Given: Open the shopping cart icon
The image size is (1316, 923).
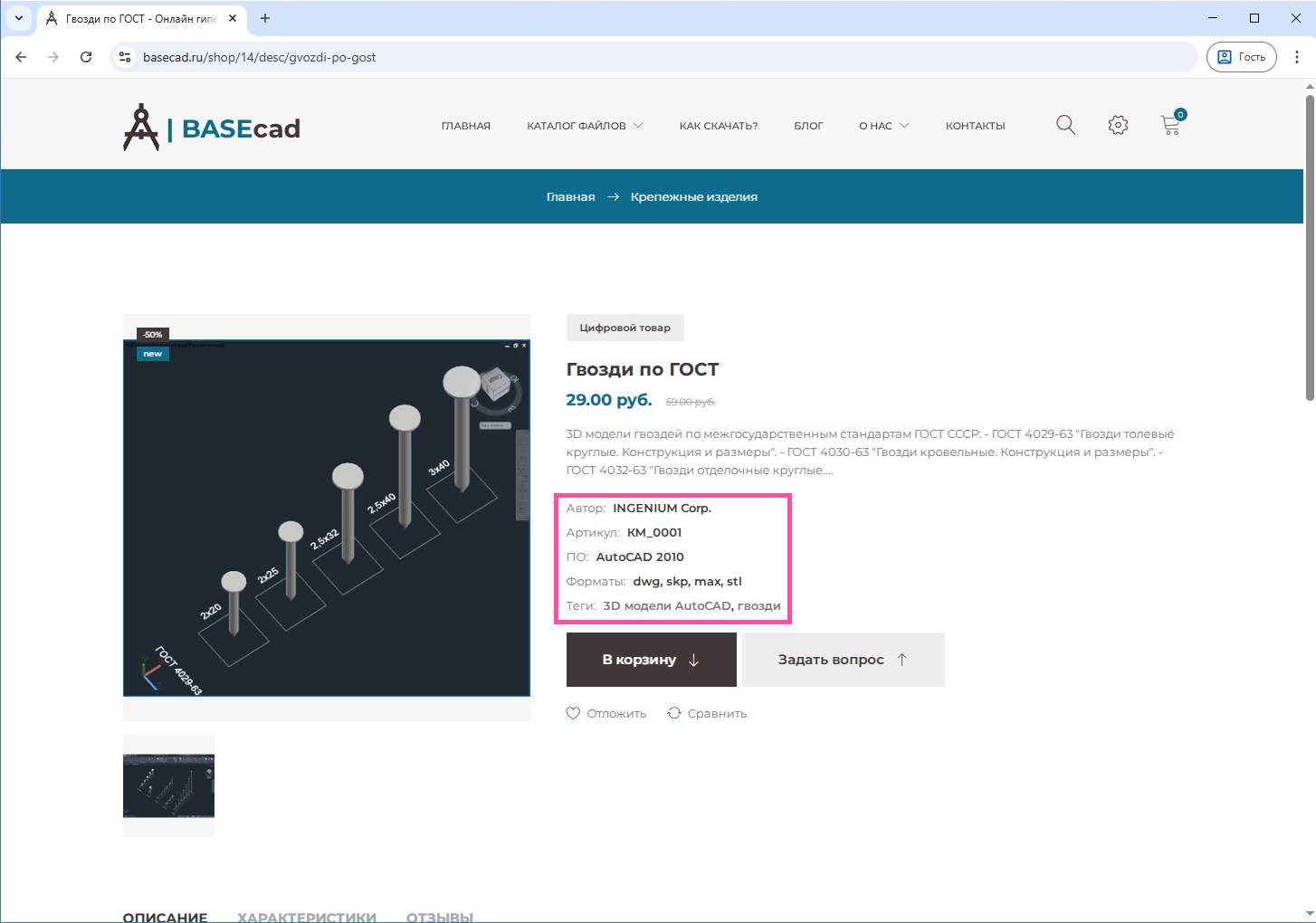Looking at the screenshot, I should [x=1170, y=126].
